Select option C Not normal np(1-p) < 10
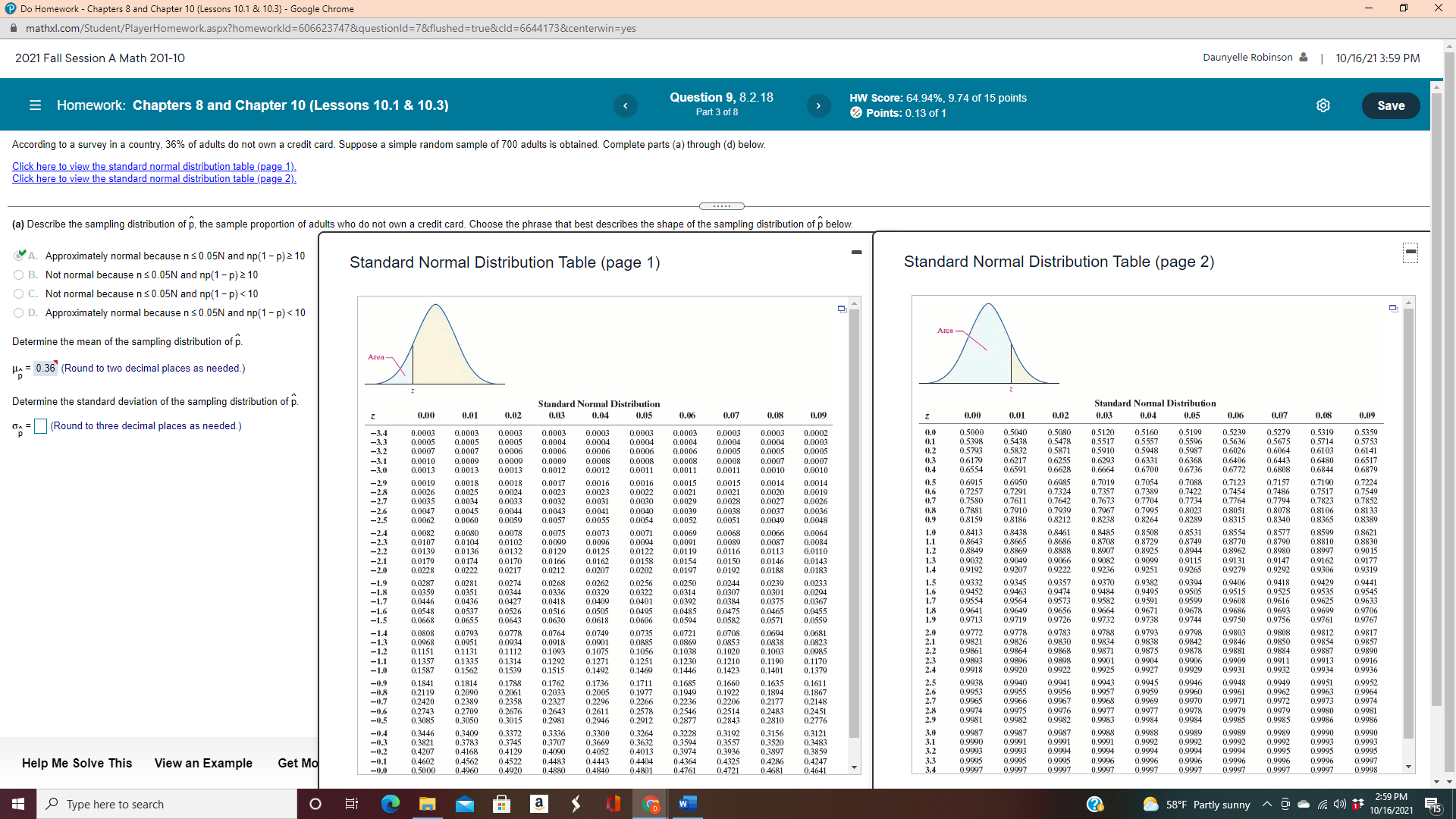Image resolution: width=1456 pixels, height=819 pixels. click(18, 293)
